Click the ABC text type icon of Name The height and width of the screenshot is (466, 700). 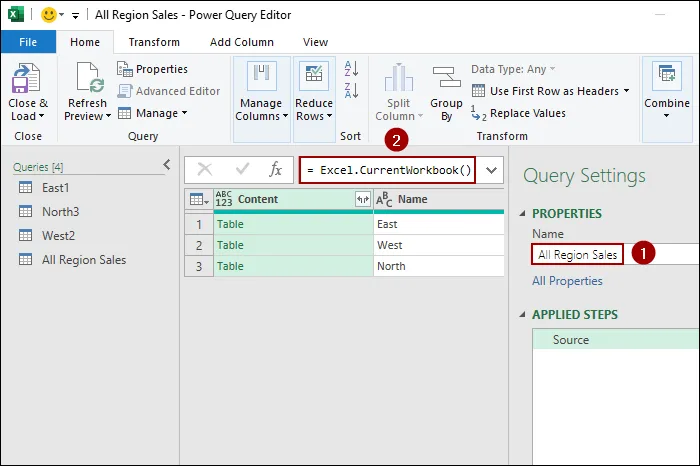384,200
